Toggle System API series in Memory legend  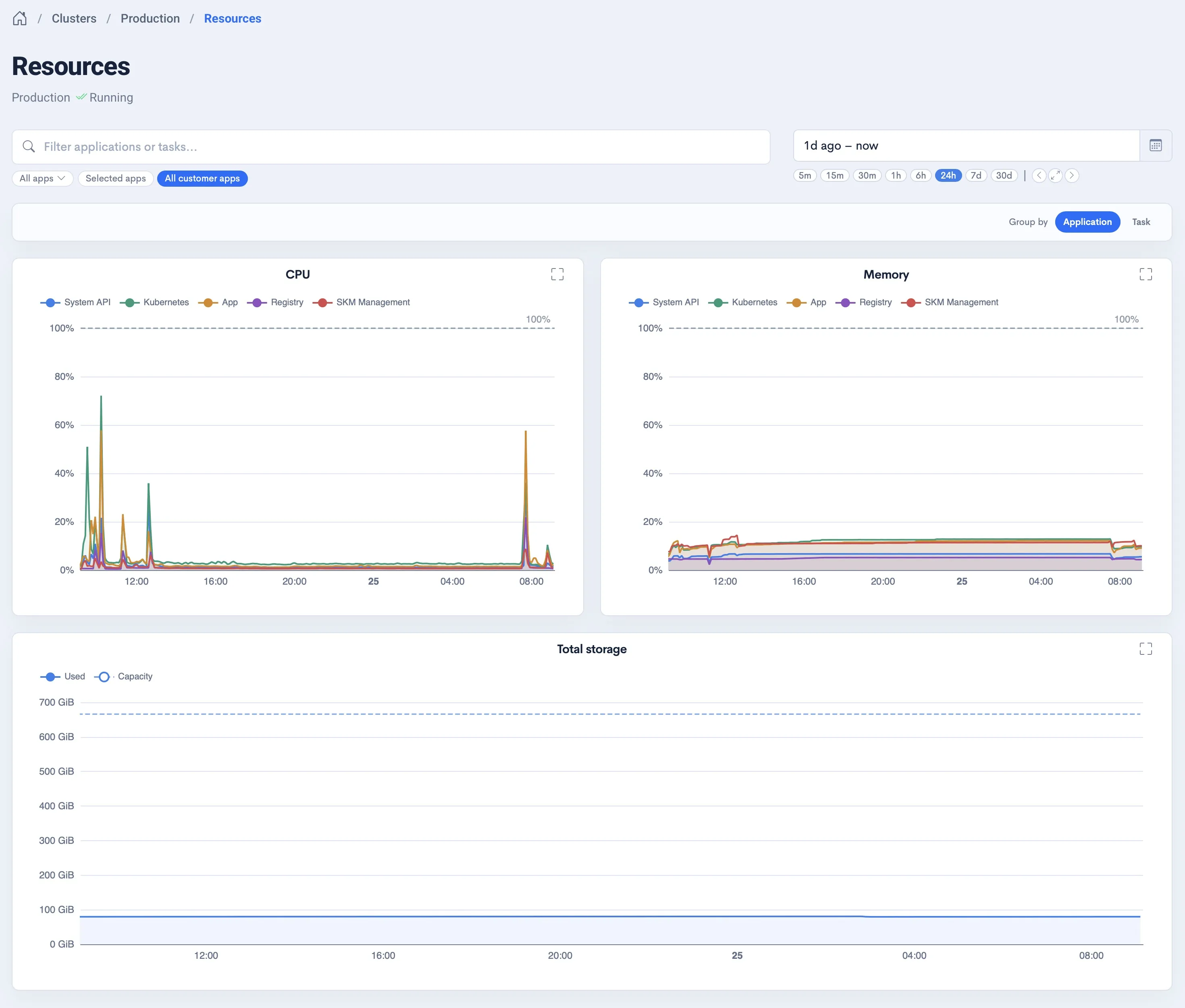pos(663,302)
